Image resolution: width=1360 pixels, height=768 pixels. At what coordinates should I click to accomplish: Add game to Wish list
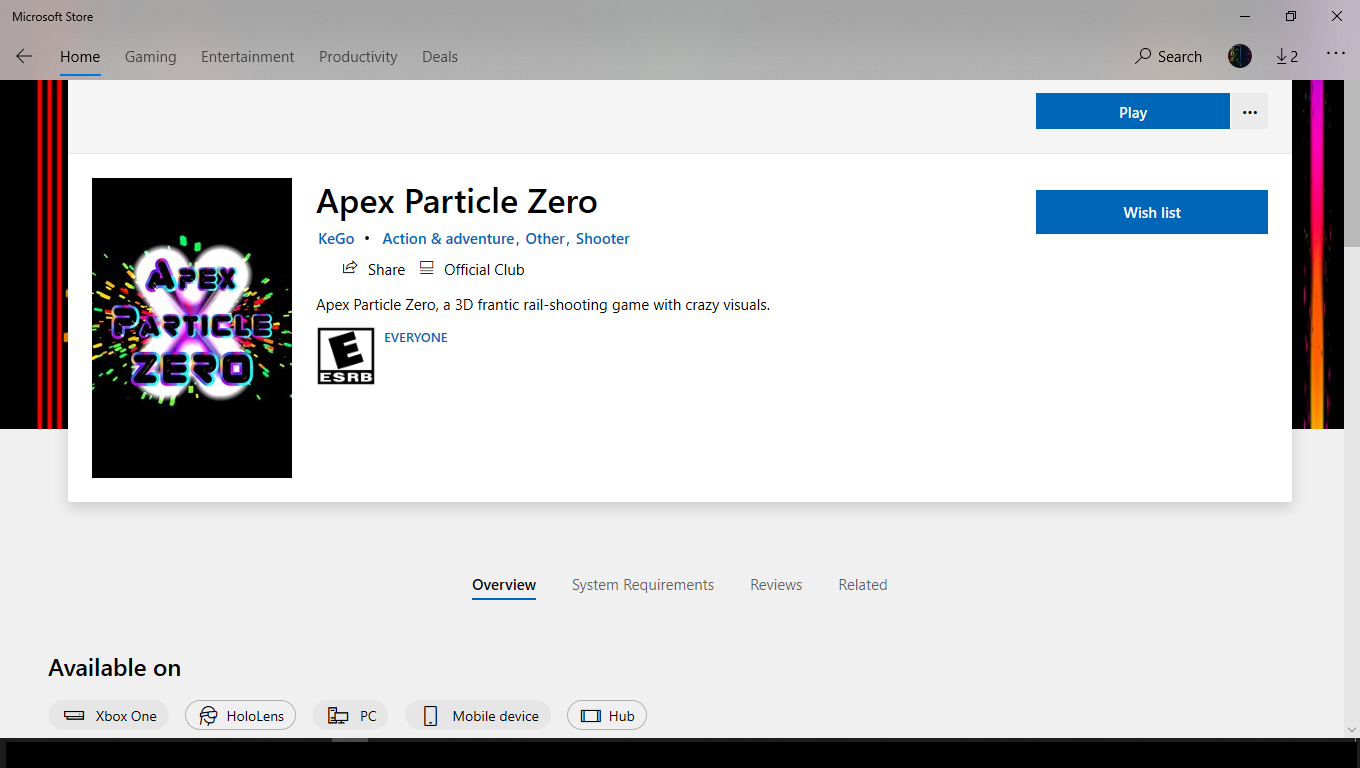click(1152, 212)
